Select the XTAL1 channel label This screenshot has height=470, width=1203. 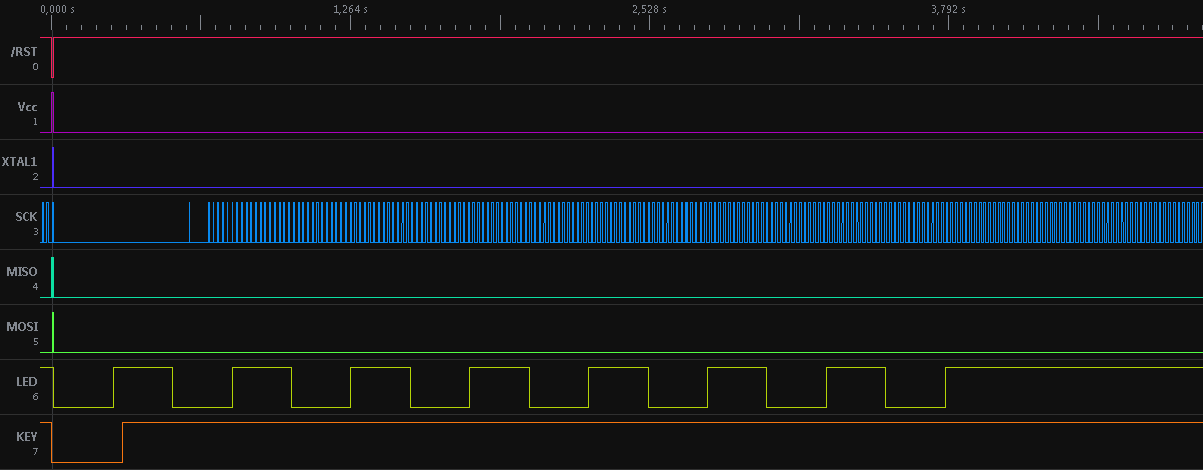tap(20, 161)
